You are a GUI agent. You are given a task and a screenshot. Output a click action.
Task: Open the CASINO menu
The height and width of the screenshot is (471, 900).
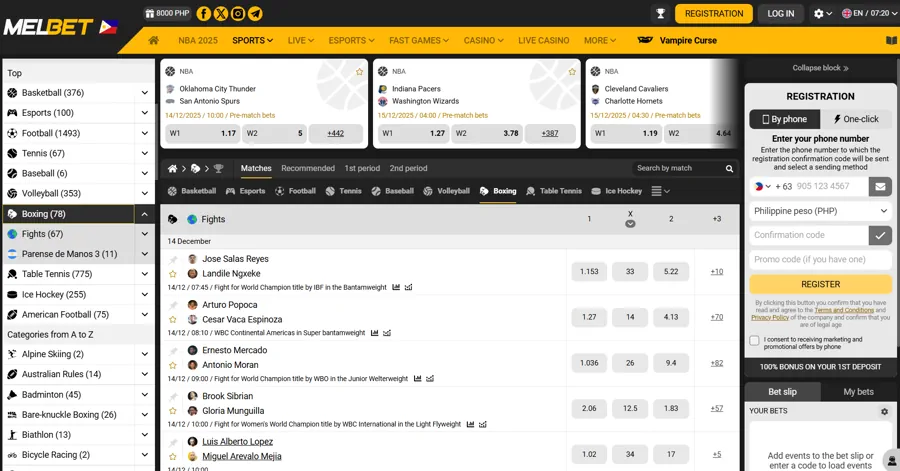point(483,40)
